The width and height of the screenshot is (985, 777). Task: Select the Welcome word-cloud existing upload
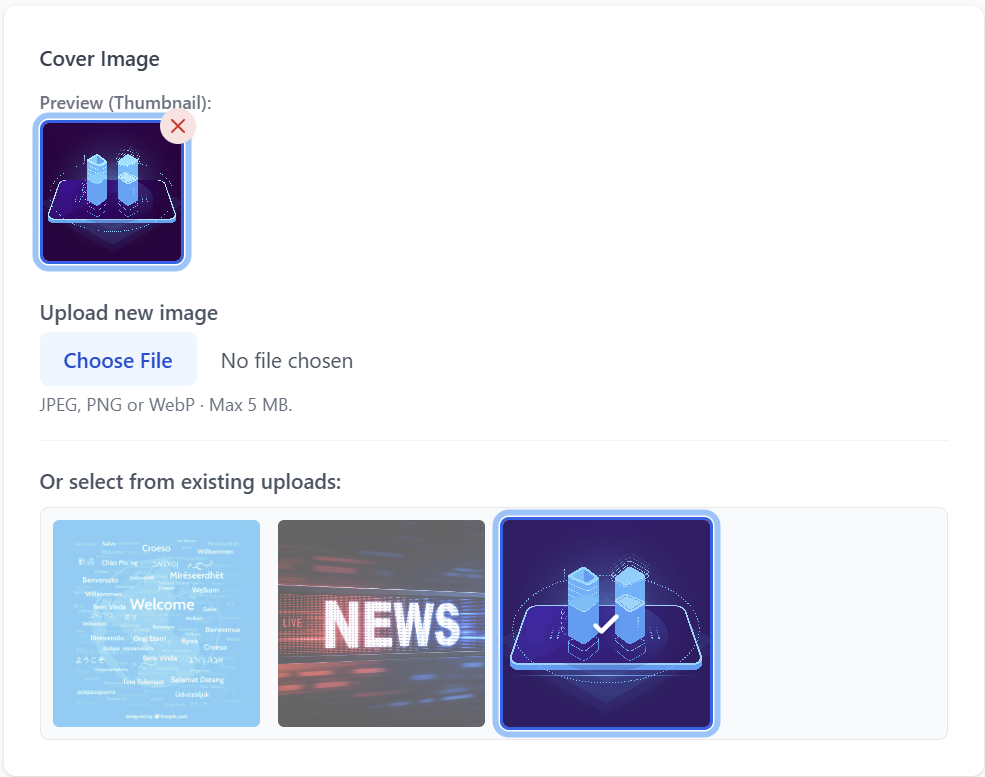coord(156,623)
